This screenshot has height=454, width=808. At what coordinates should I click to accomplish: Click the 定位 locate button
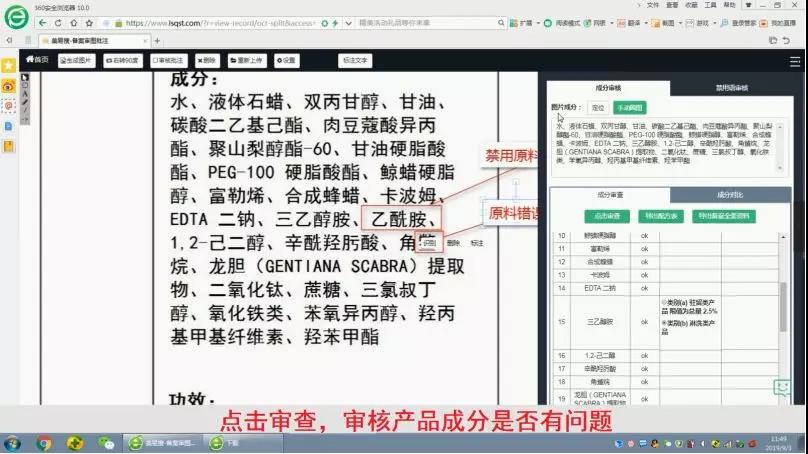coord(598,108)
